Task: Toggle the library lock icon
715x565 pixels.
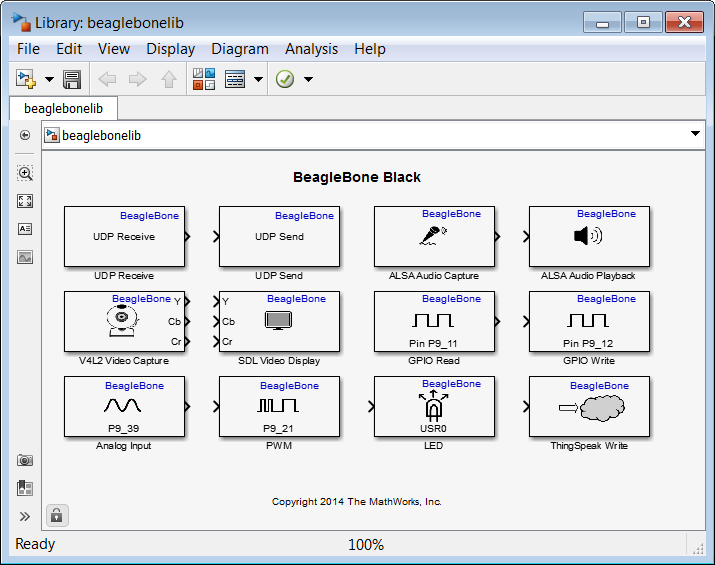Action: tap(57, 516)
